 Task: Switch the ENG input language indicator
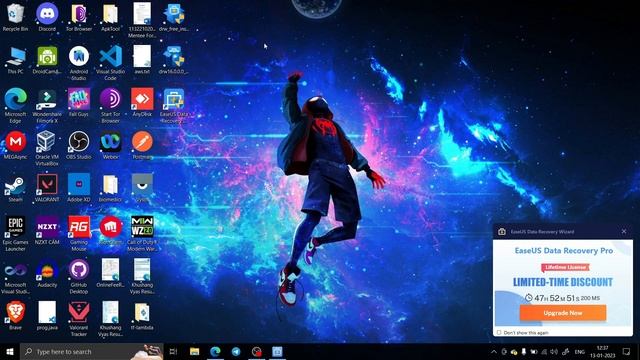coord(580,351)
